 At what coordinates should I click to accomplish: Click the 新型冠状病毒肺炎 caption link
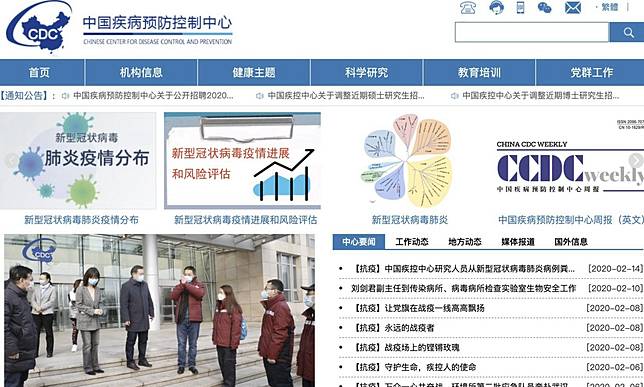(409, 220)
